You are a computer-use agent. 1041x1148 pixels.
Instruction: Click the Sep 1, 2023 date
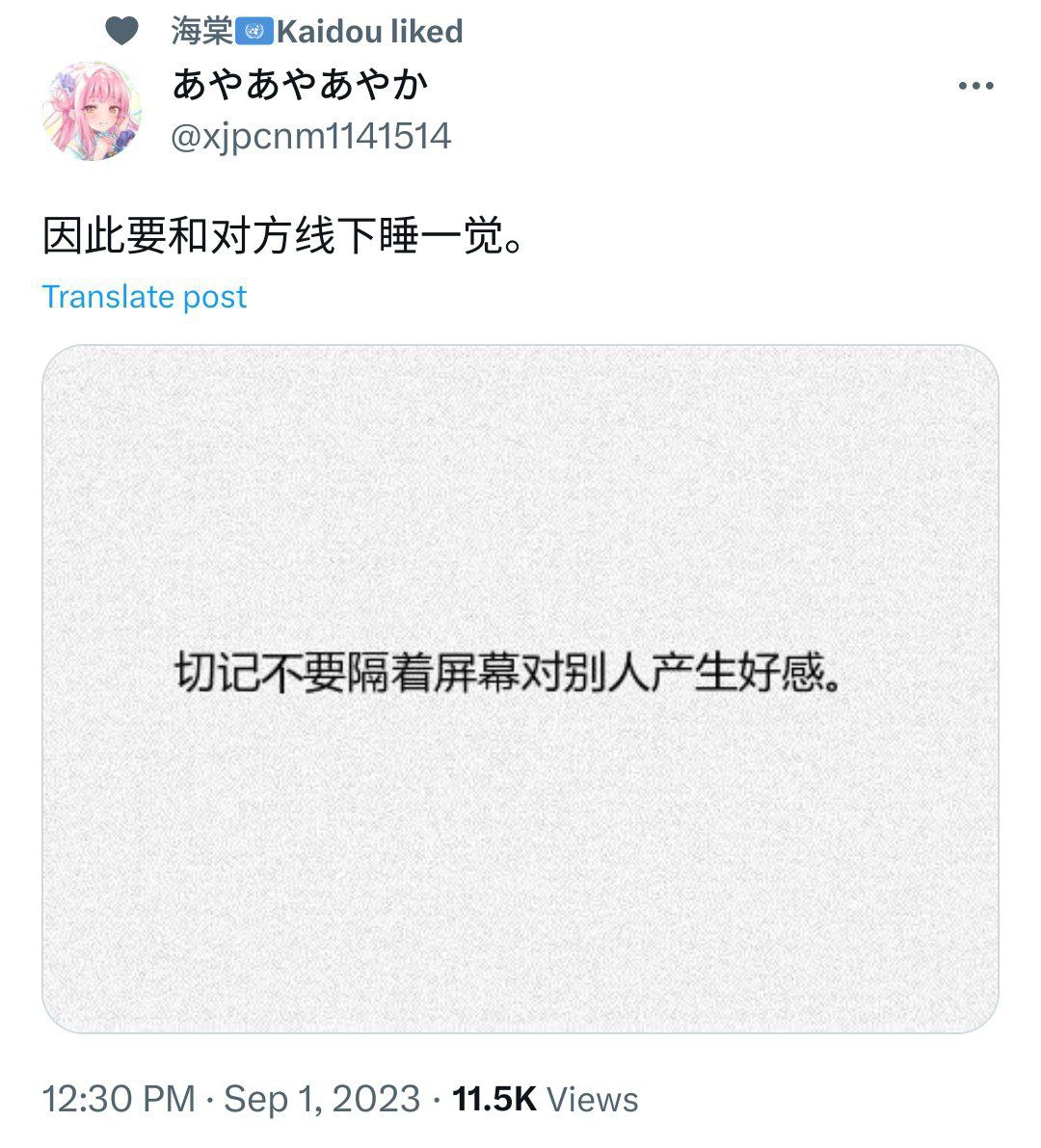(322, 1099)
